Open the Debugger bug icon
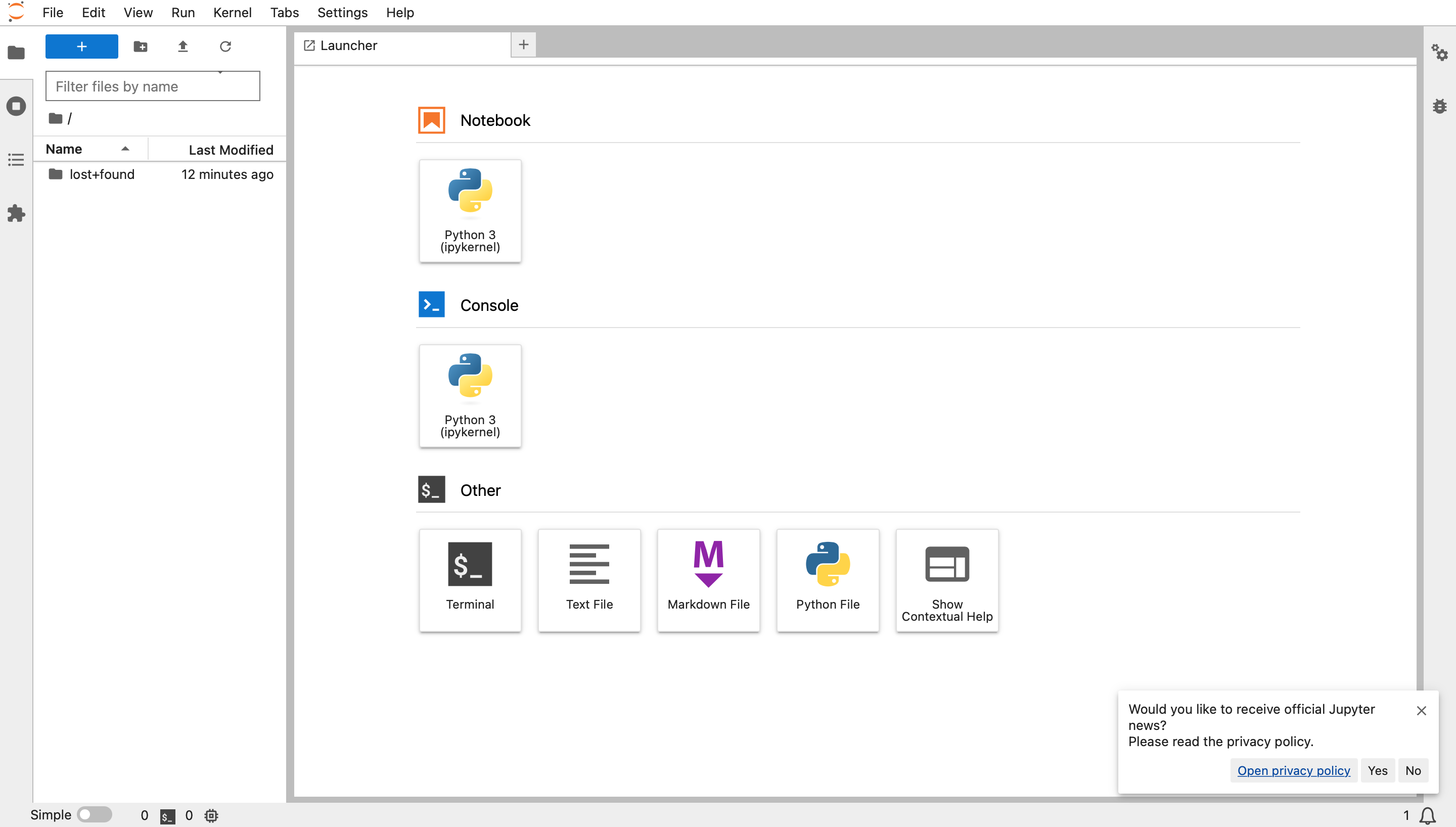This screenshot has width=1456, height=827. tap(1439, 106)
